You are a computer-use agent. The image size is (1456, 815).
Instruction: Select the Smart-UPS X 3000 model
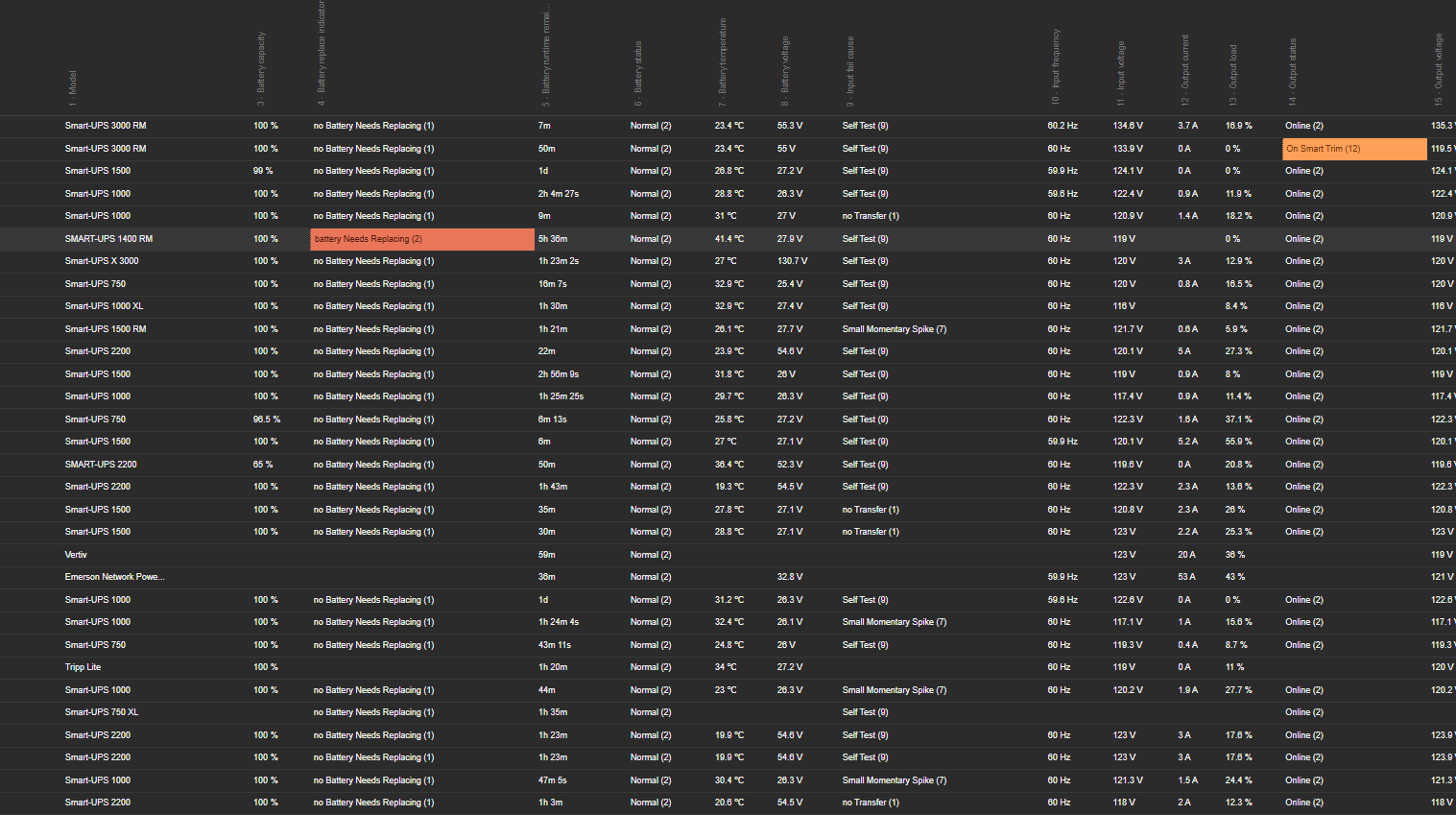click(x=102, y=261)
